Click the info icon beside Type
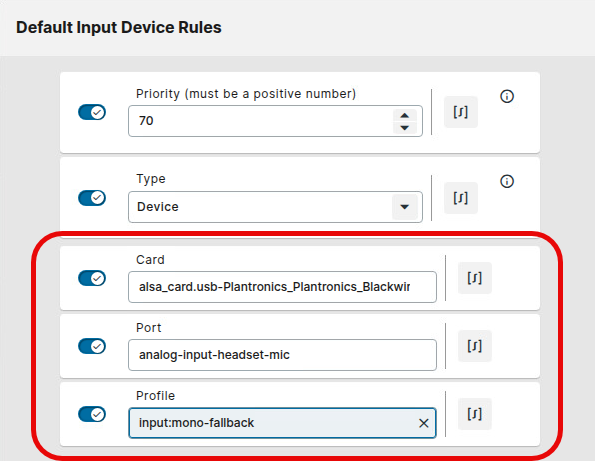 507,181
